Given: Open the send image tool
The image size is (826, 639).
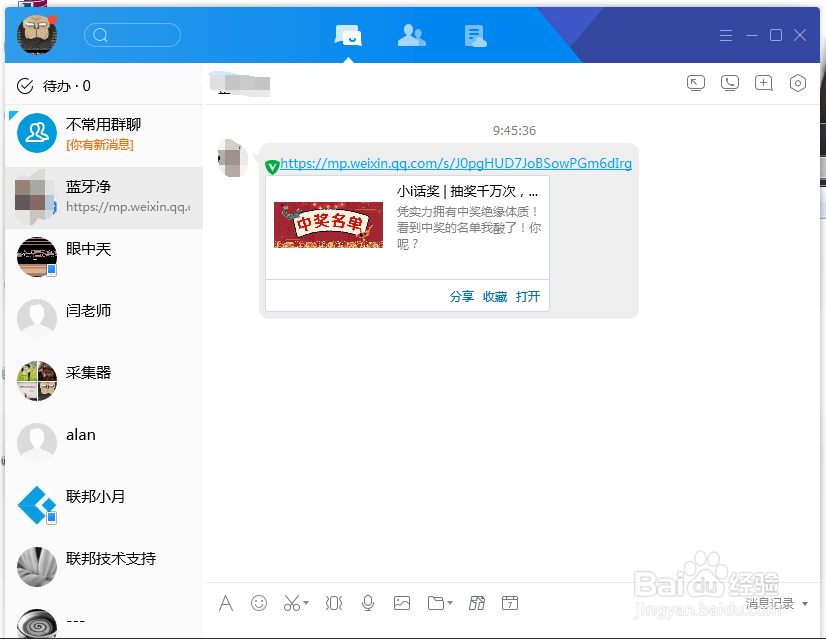Looking at the screenshot, I should tap(402, 603).
